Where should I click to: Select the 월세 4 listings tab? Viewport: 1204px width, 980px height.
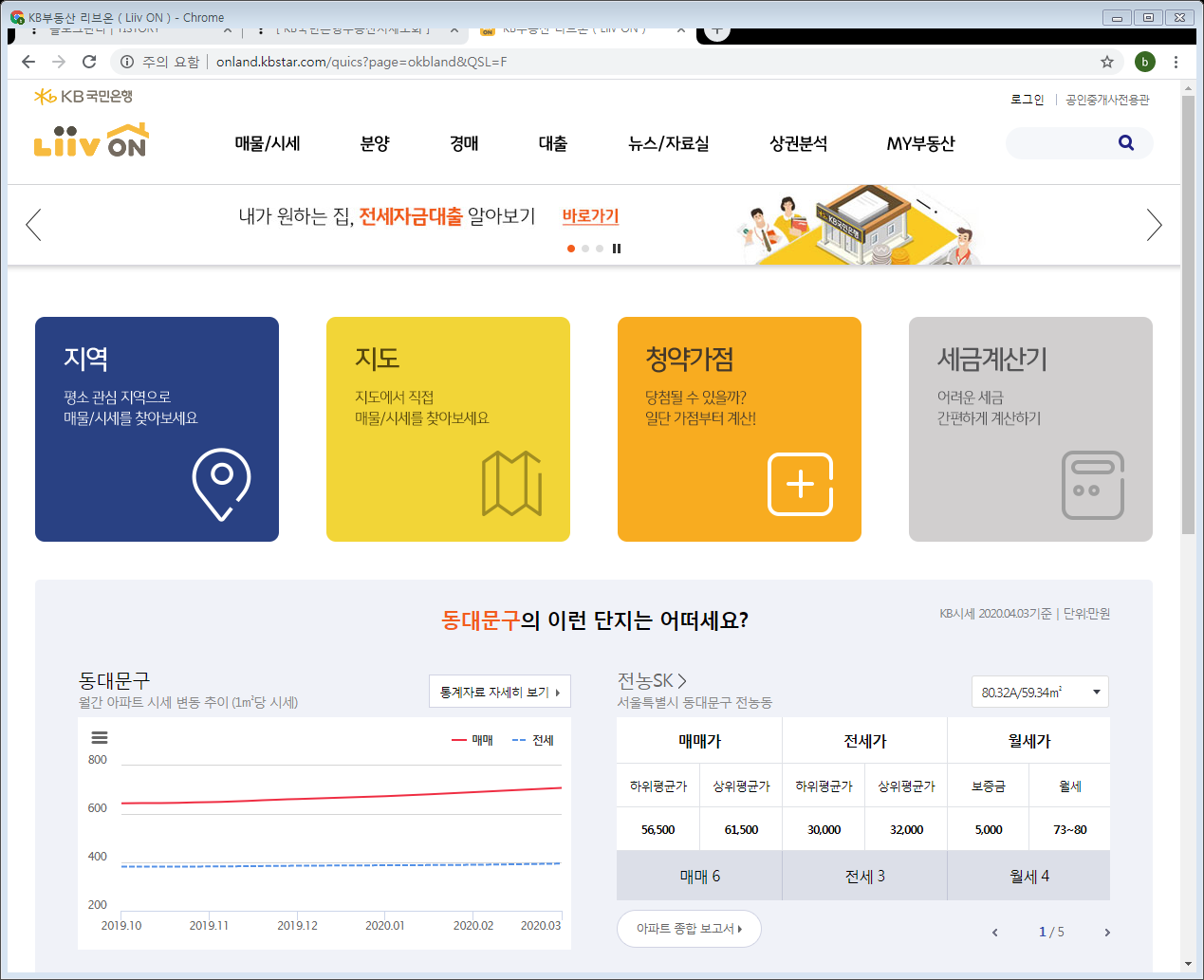tap(1028, 876)
